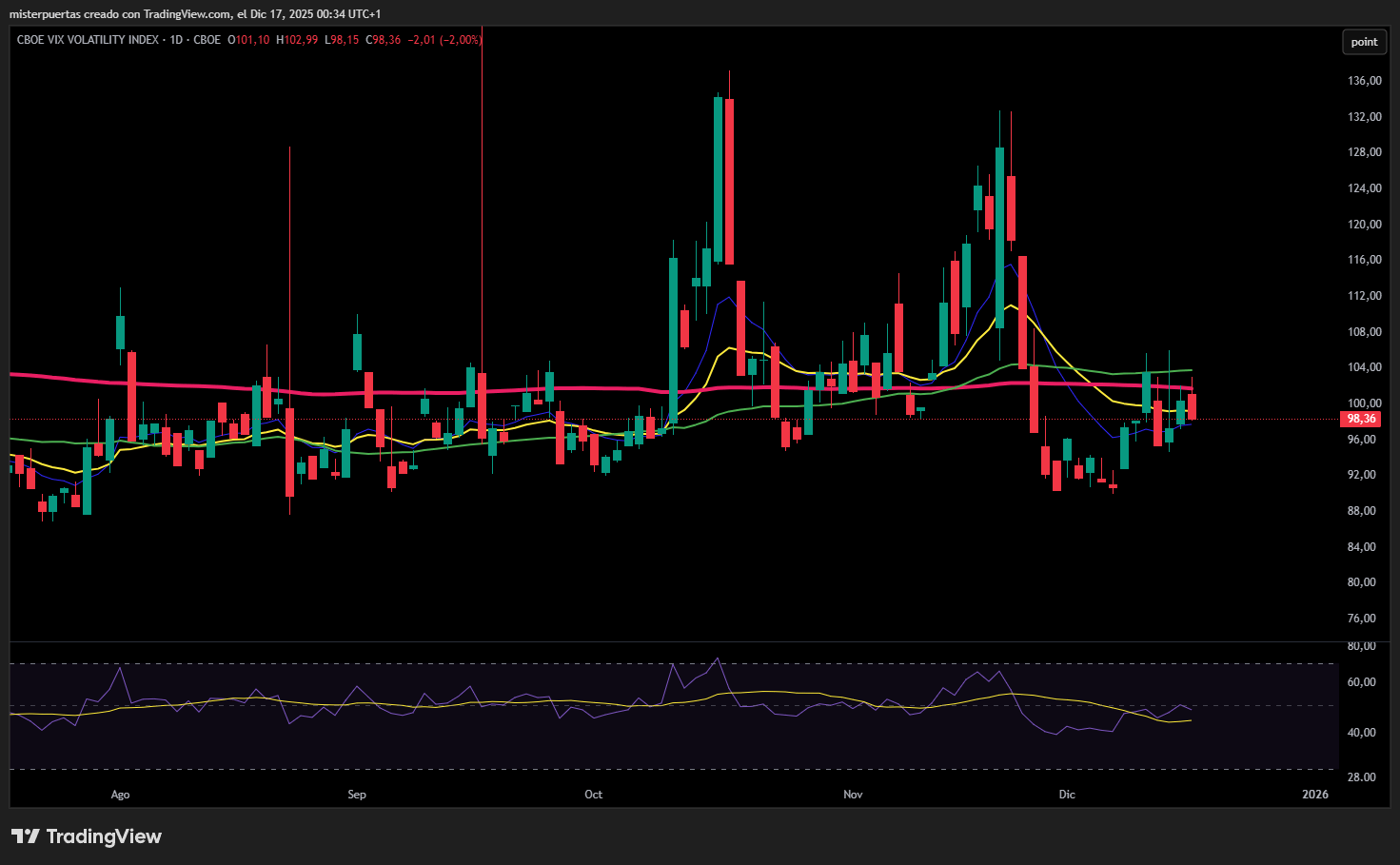Click the 124,00 price scale label
Screen dimensions: 1400x865
click(x=1364, y=188)
